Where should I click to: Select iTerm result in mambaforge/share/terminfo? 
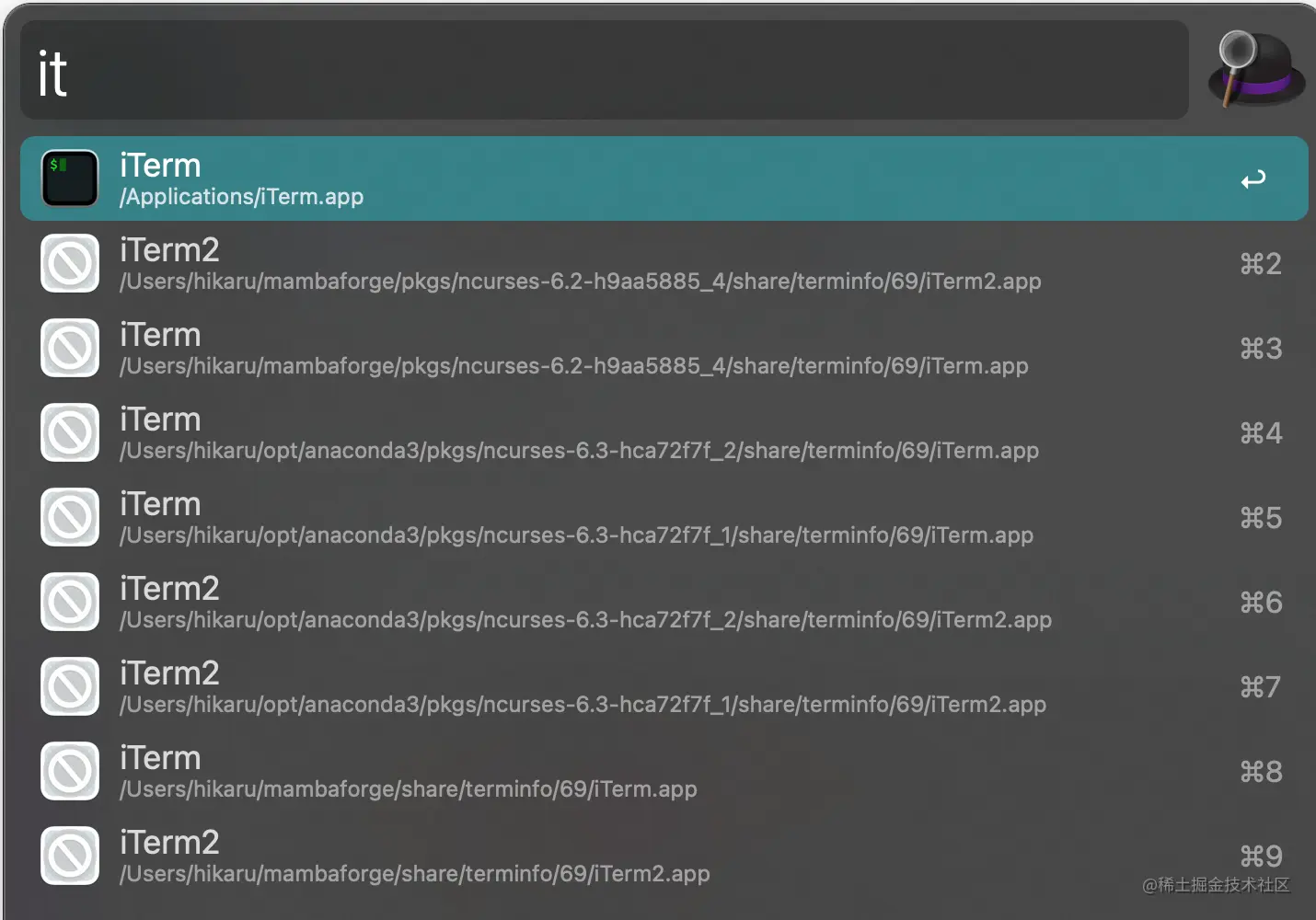pyautogui.click(x=664, y=771)
